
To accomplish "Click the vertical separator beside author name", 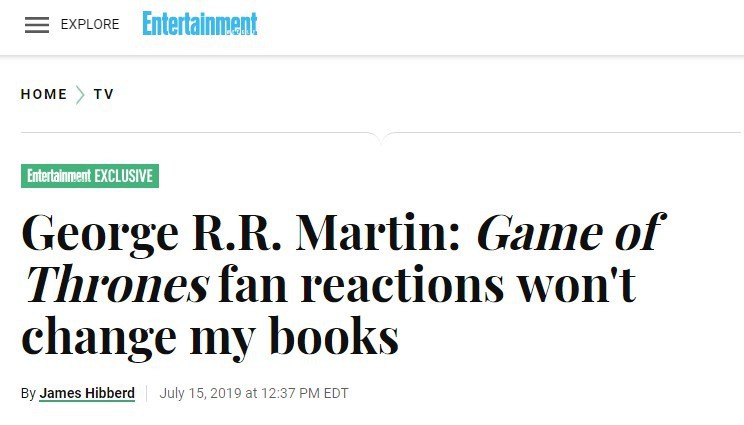I will [x=147, y=394].
